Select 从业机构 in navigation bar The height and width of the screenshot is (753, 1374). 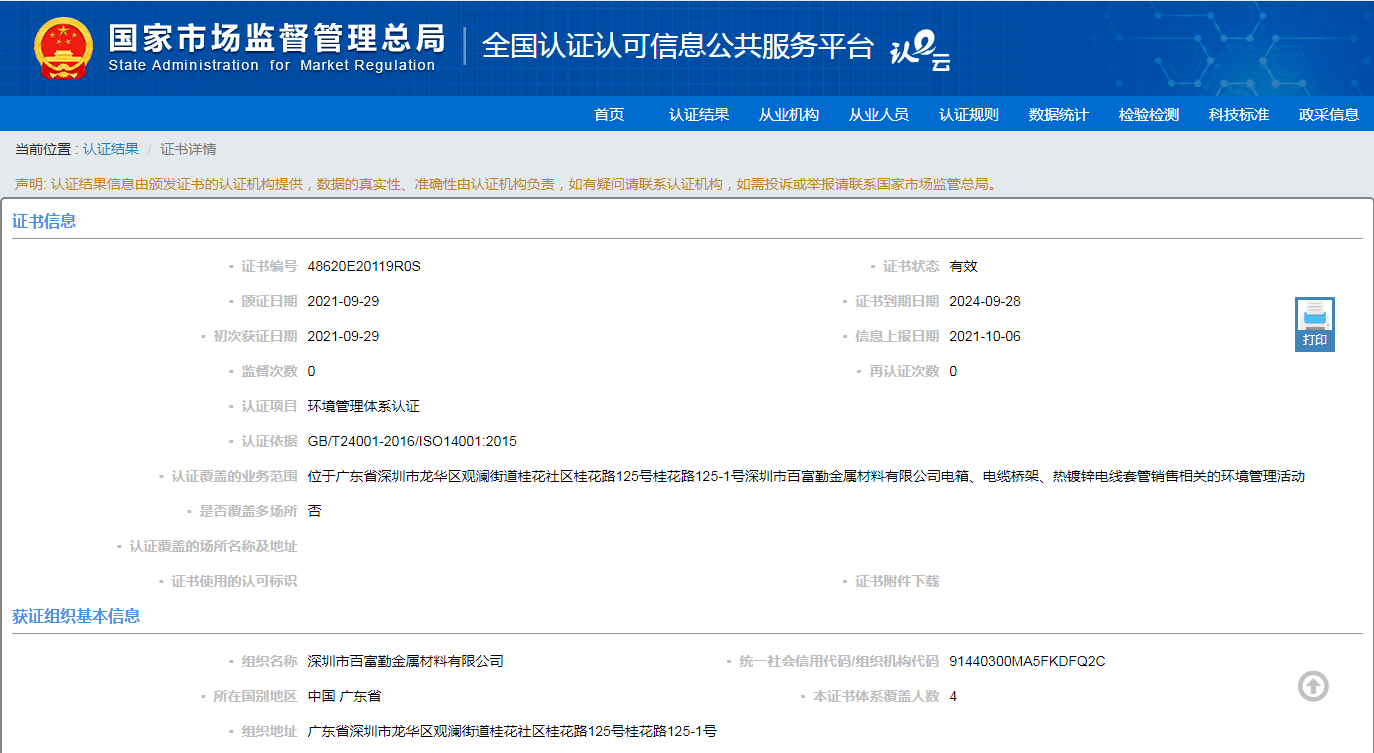[x=789, y=114]
